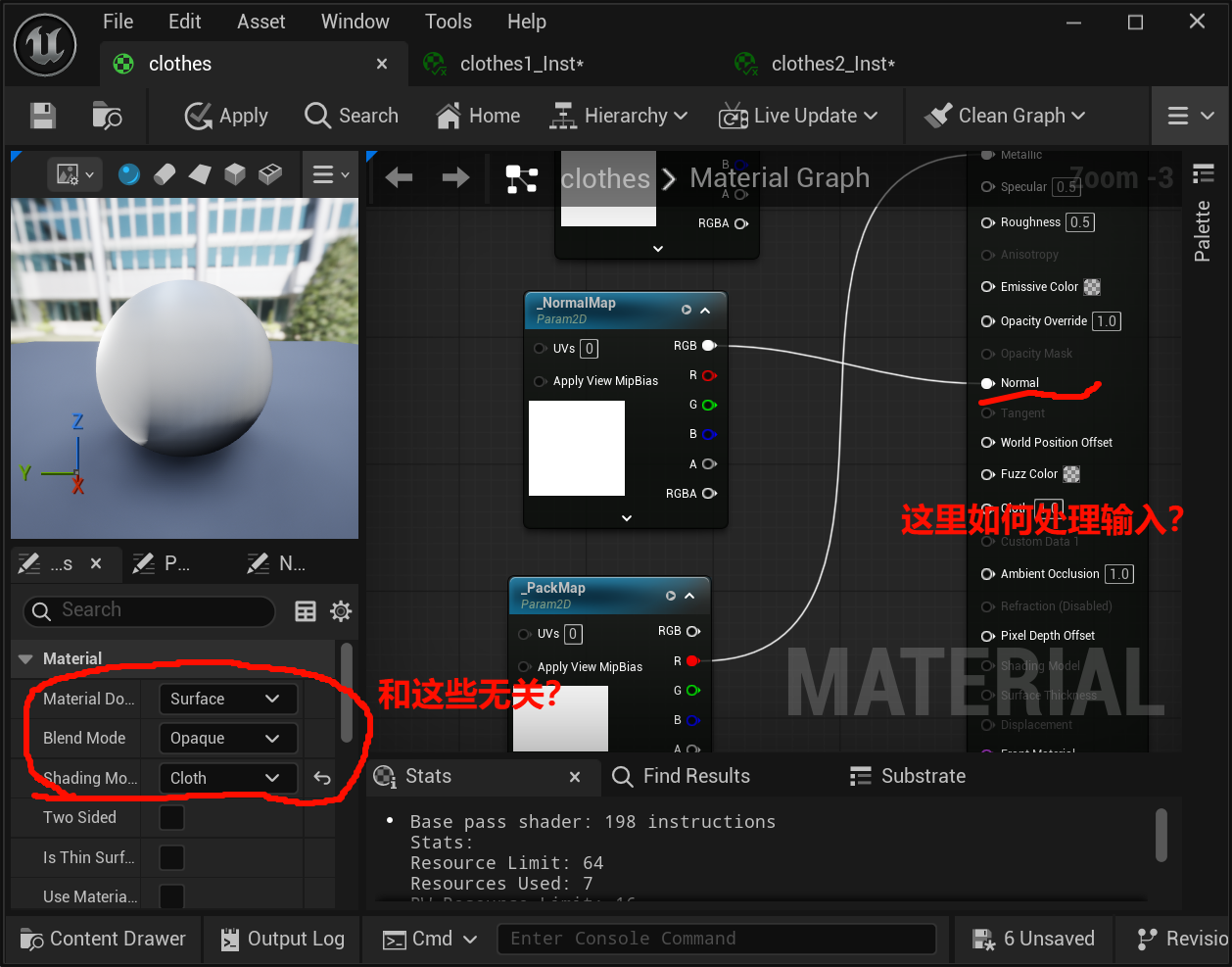Open the Edit menu
This screenshot has width=1232, height=967.
point(184,22)
